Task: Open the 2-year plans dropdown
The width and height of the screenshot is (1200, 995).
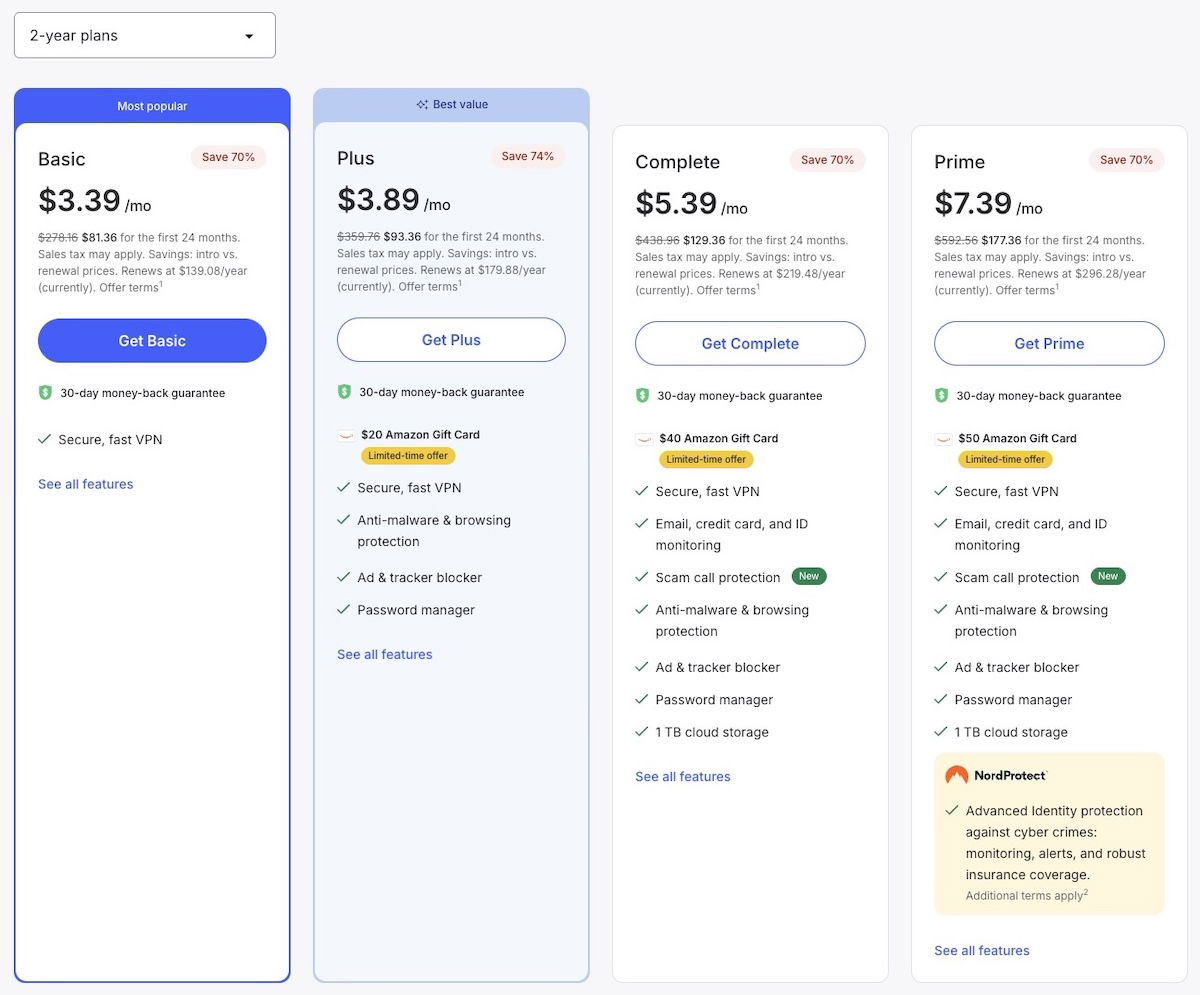Action: coord(144,35)
